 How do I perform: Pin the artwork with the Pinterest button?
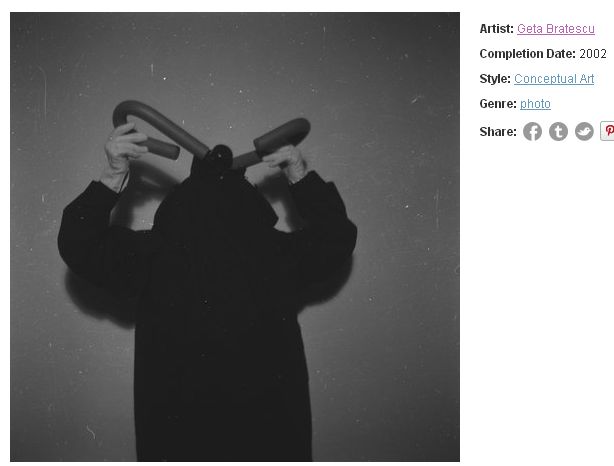point(607,131)
